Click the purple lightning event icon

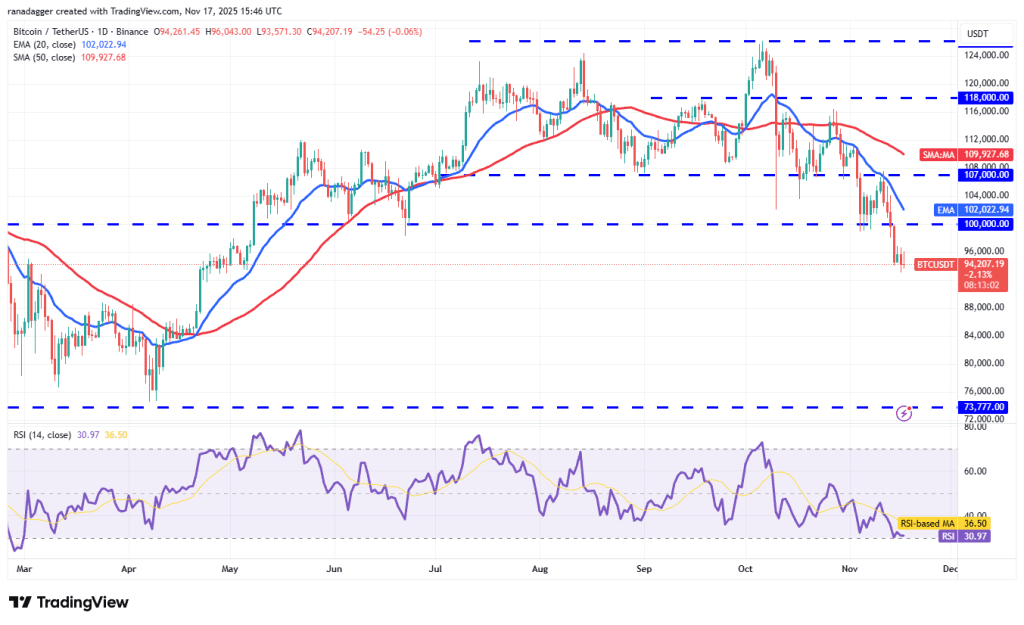click(x=904, y=412)
